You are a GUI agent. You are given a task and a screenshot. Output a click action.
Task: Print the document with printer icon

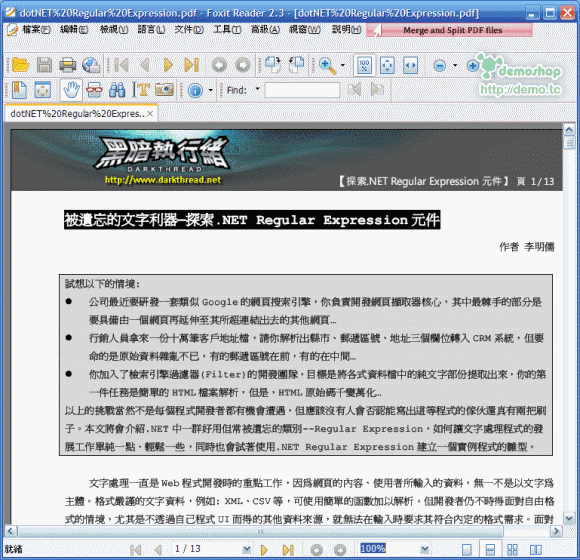coord(67,65)
